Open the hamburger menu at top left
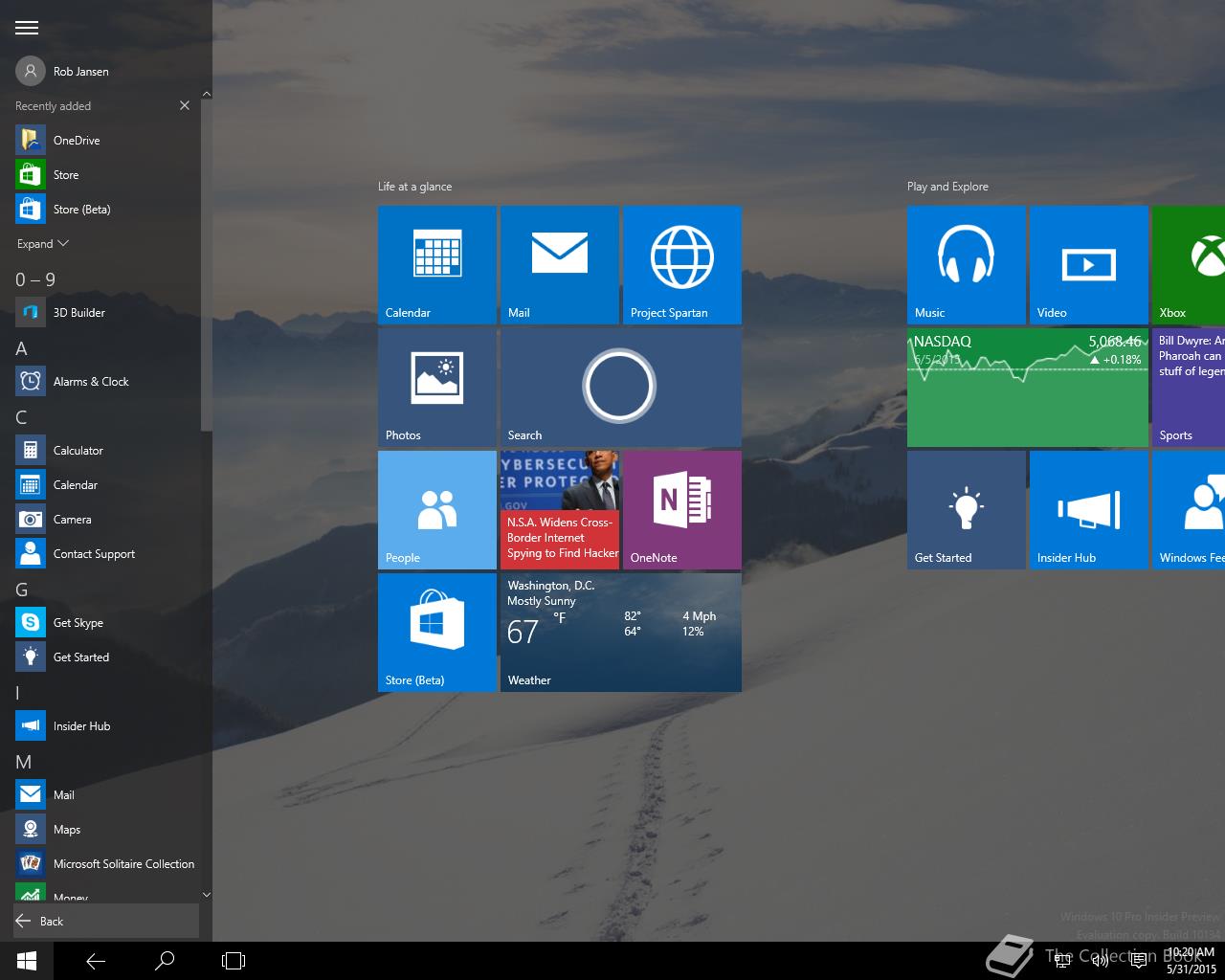Screen dimensions: 1225x980 click(x=26, y=28)
